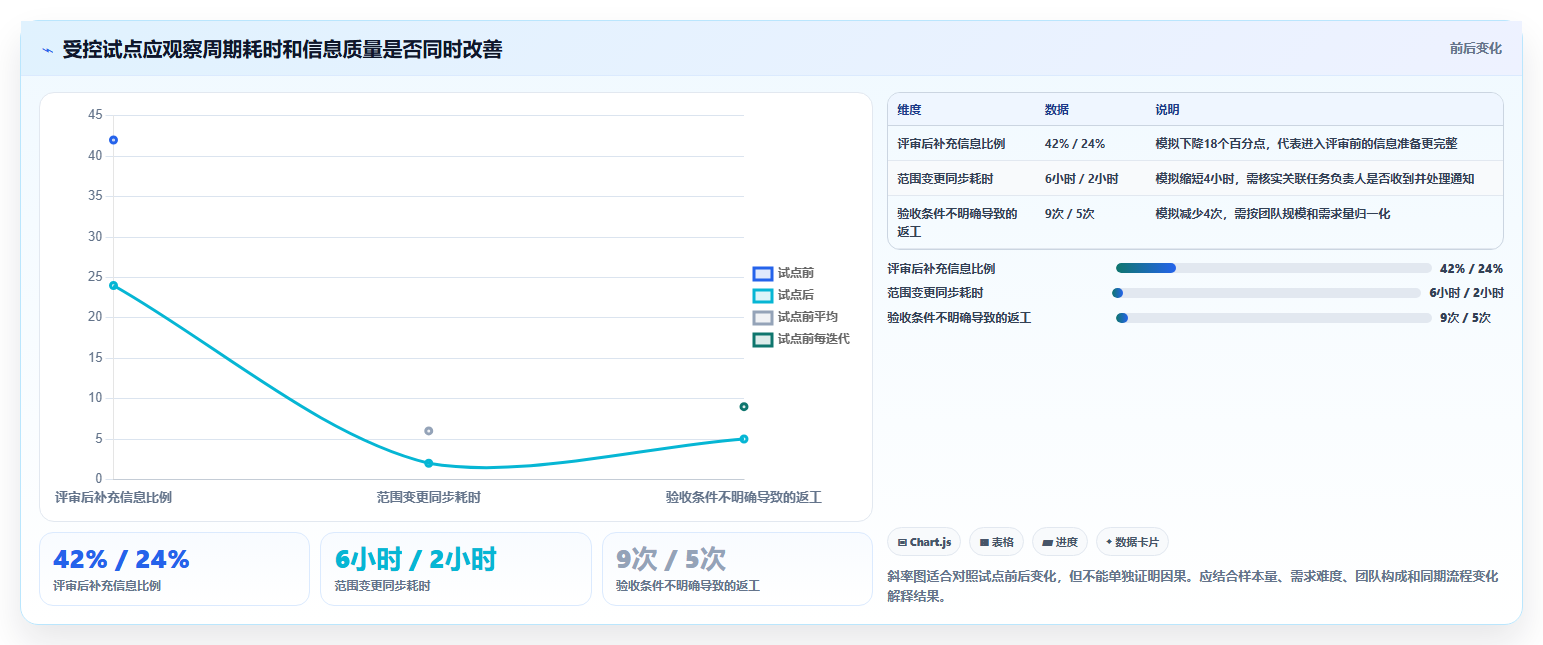Click the 验收条件不明确导致的返工 progress bar
This screenshot has width=1543, height=645.
[x=1274, y=318]
